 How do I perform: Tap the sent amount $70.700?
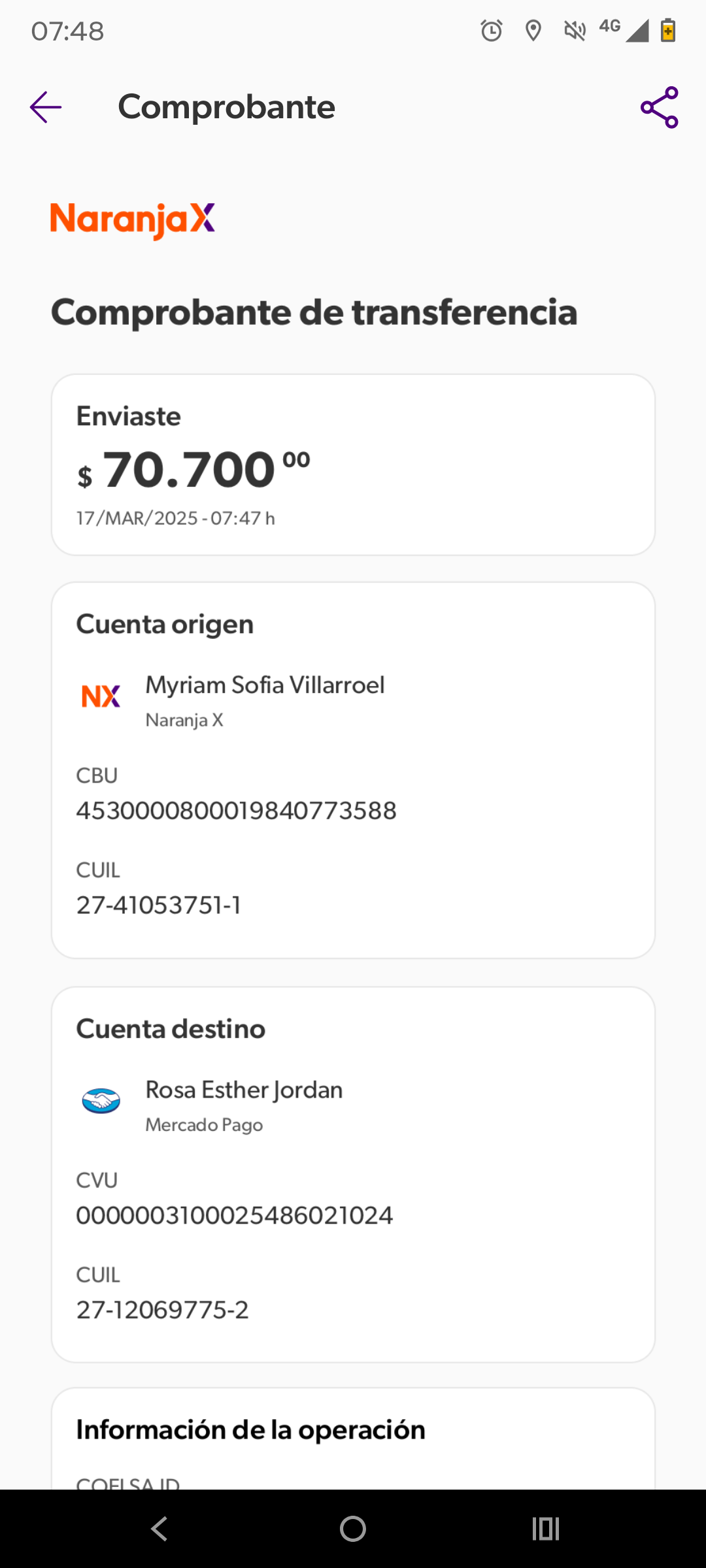pos(193,470)
